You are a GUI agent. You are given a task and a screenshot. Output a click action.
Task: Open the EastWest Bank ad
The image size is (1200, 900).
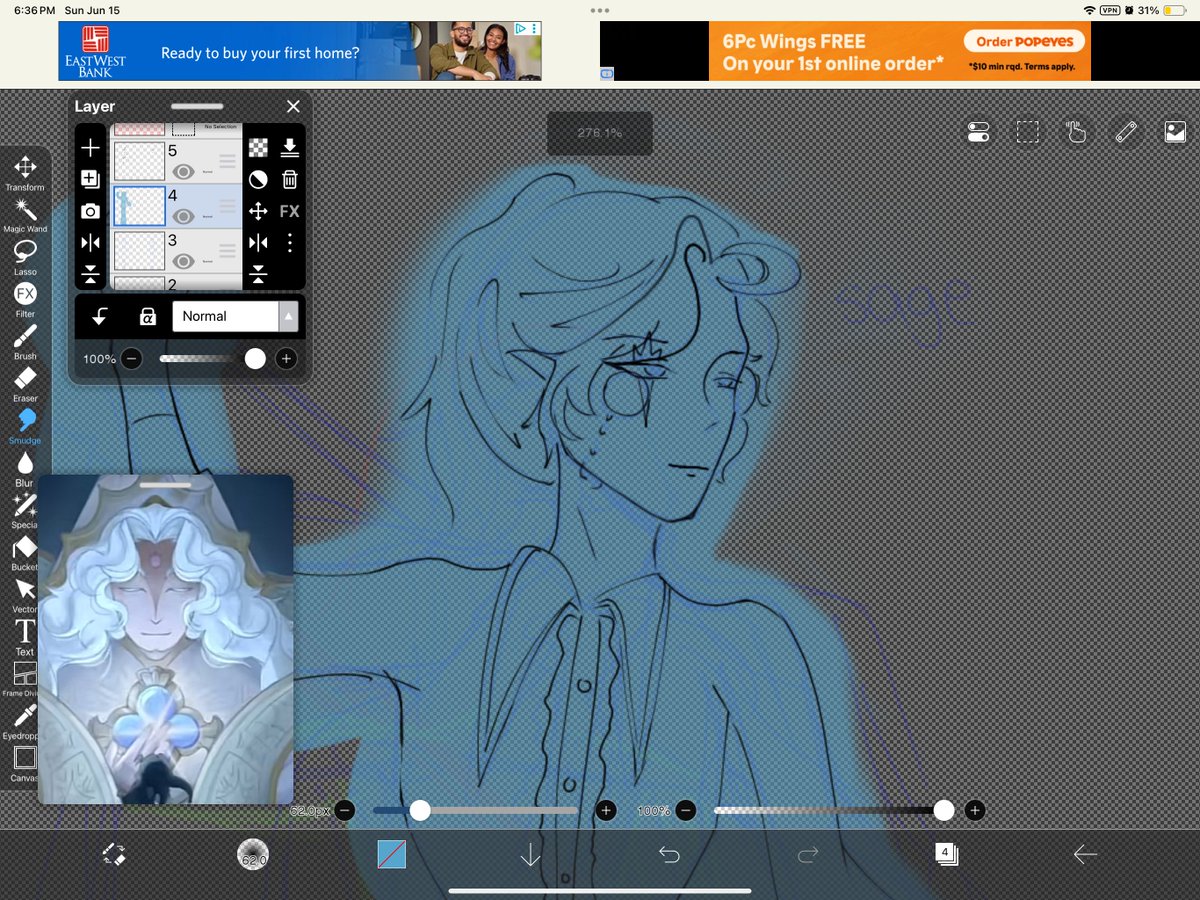coord(300,51)
